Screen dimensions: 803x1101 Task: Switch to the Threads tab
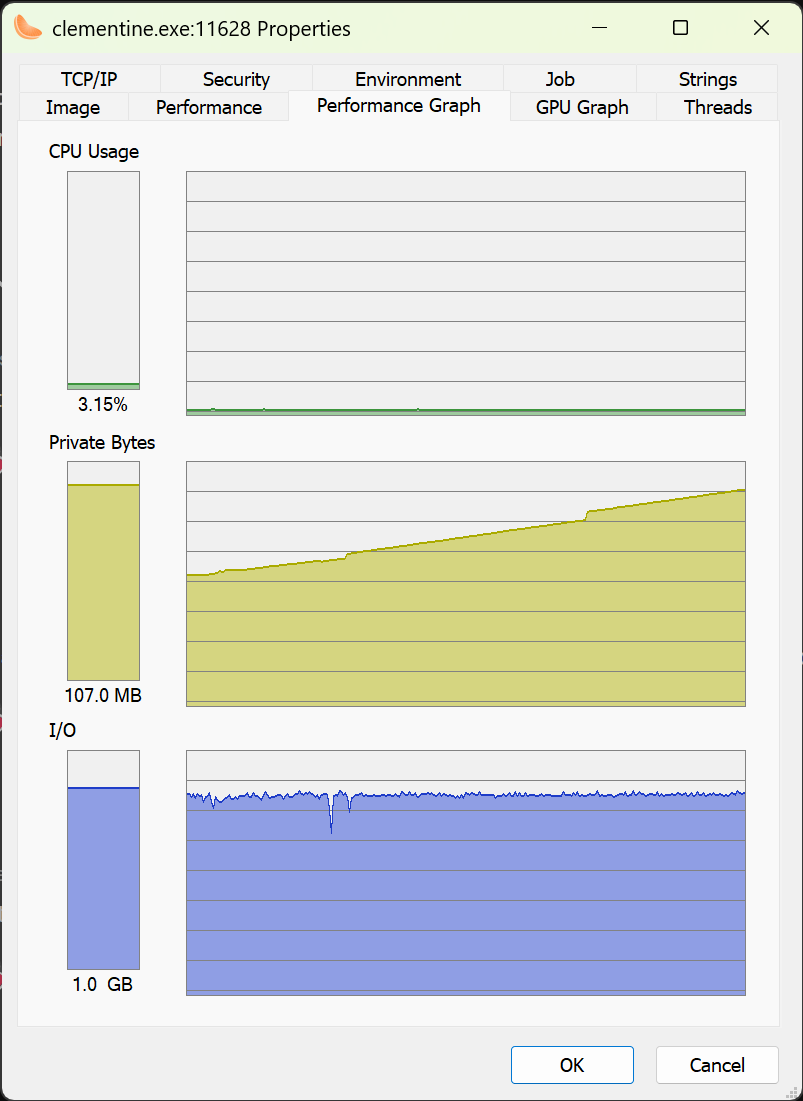[x=717, y=107]
